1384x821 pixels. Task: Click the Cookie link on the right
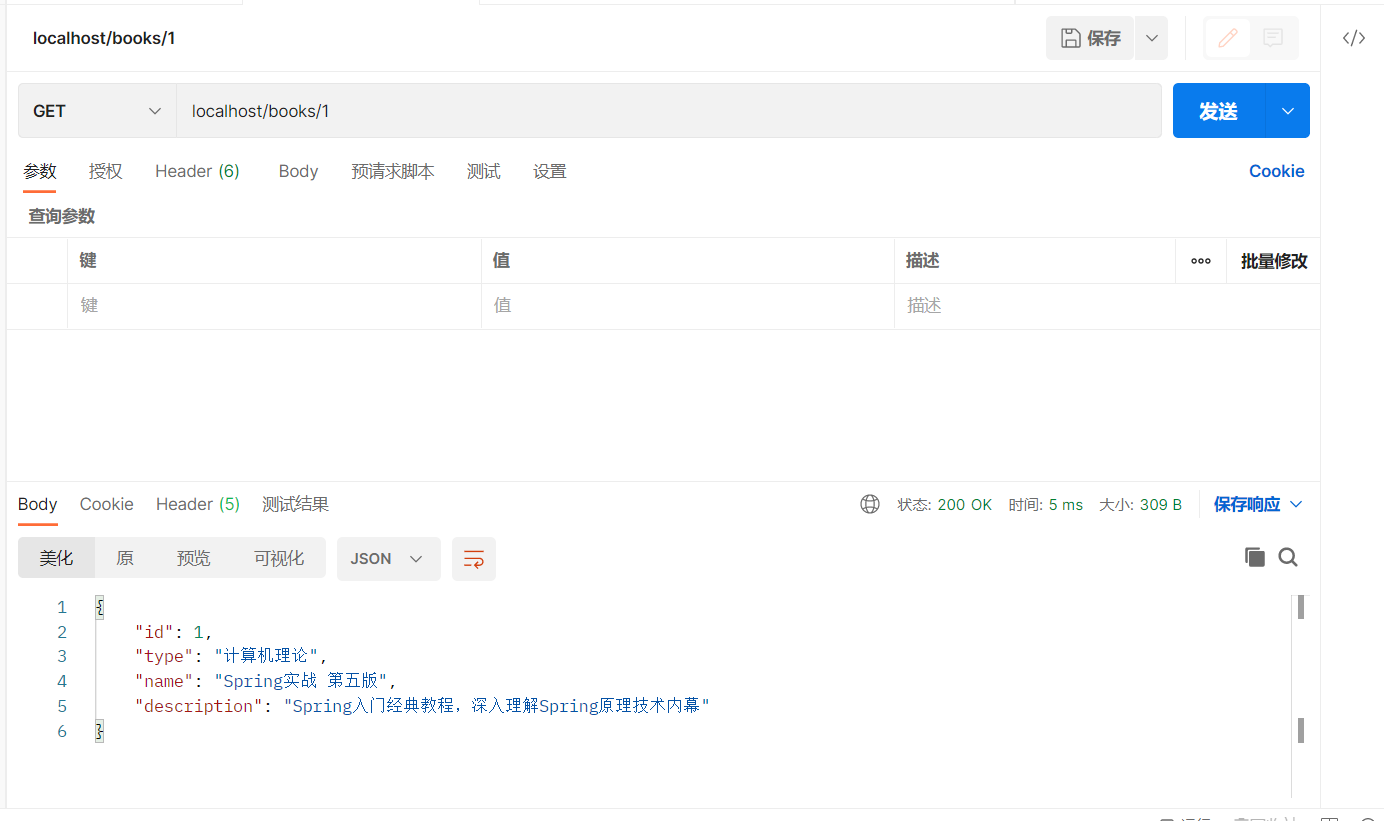pyautogui.click(x=1276, y=171)
